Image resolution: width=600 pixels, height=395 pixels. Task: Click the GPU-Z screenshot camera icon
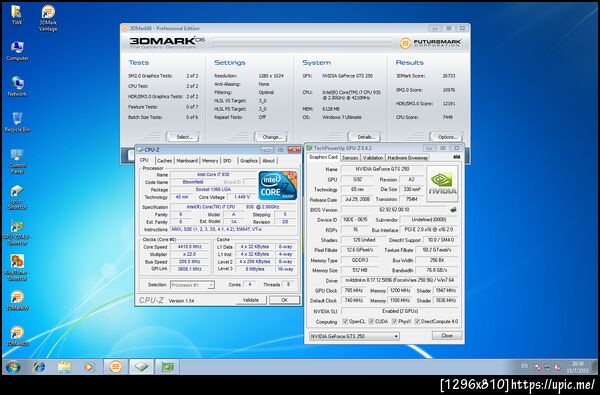[x=457, y=157]
